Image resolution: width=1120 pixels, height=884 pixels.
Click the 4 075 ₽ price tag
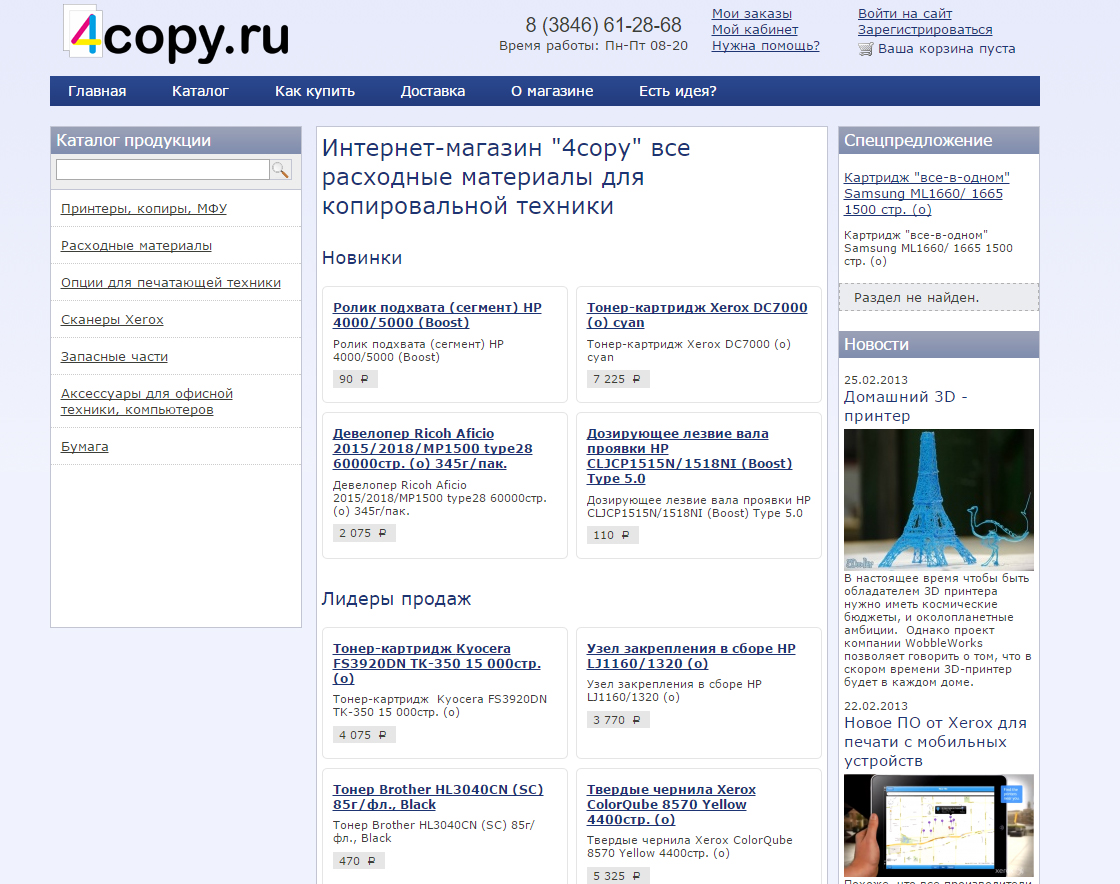[x=364, y=735]
